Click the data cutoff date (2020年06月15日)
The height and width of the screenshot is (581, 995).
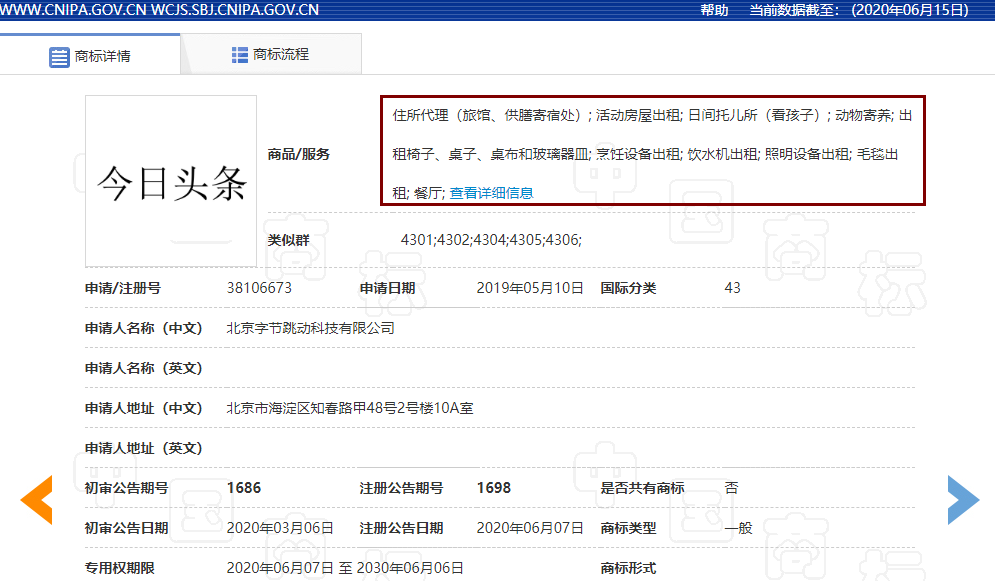[910, 10]
